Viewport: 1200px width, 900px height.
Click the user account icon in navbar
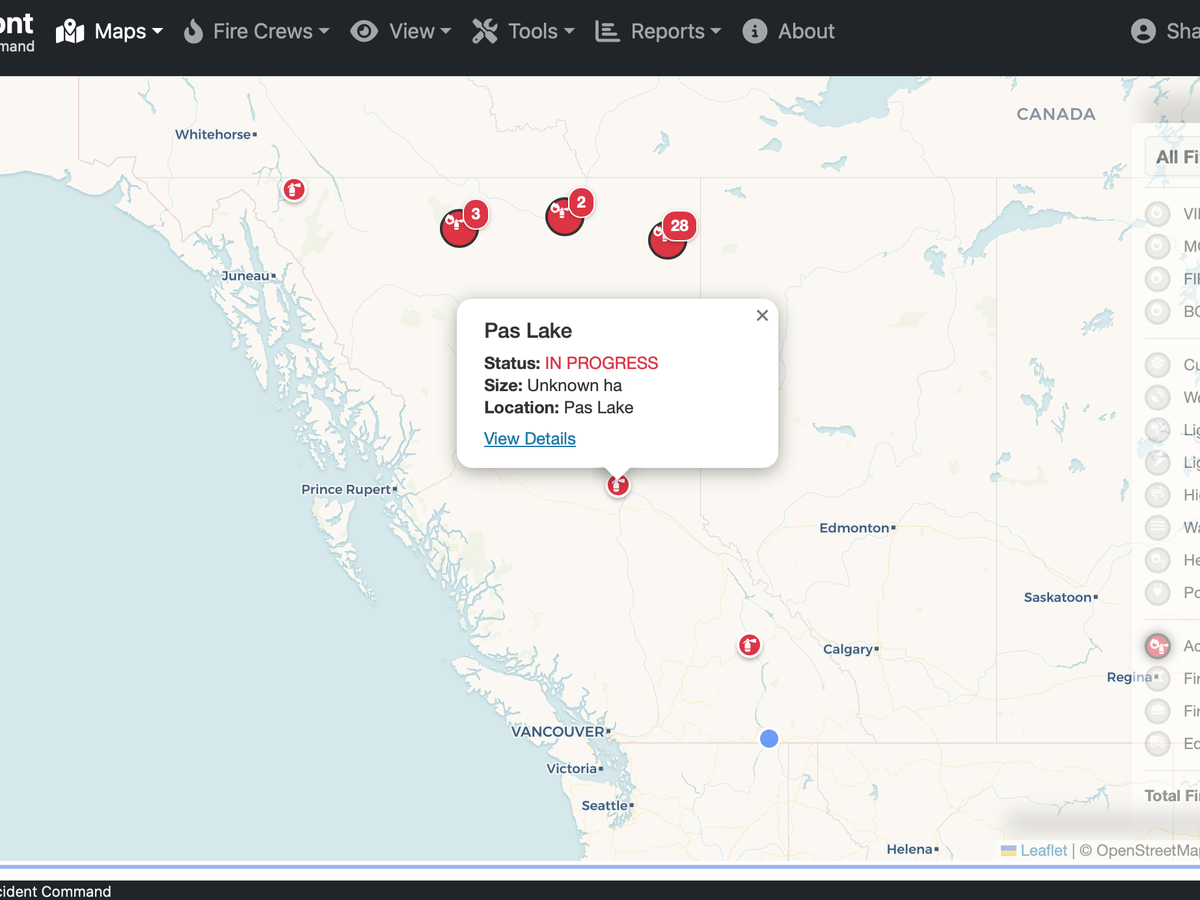(1143, 31)
